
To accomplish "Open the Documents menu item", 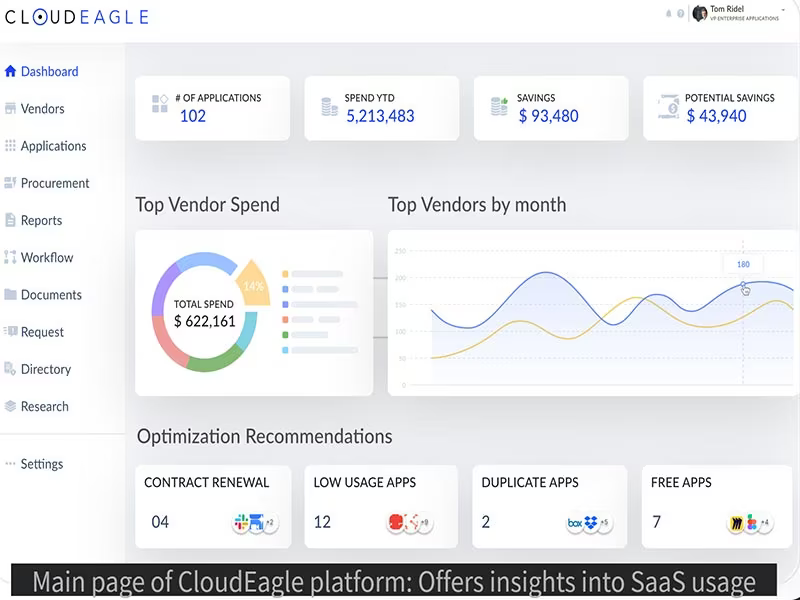I will [x=51, y=295].
